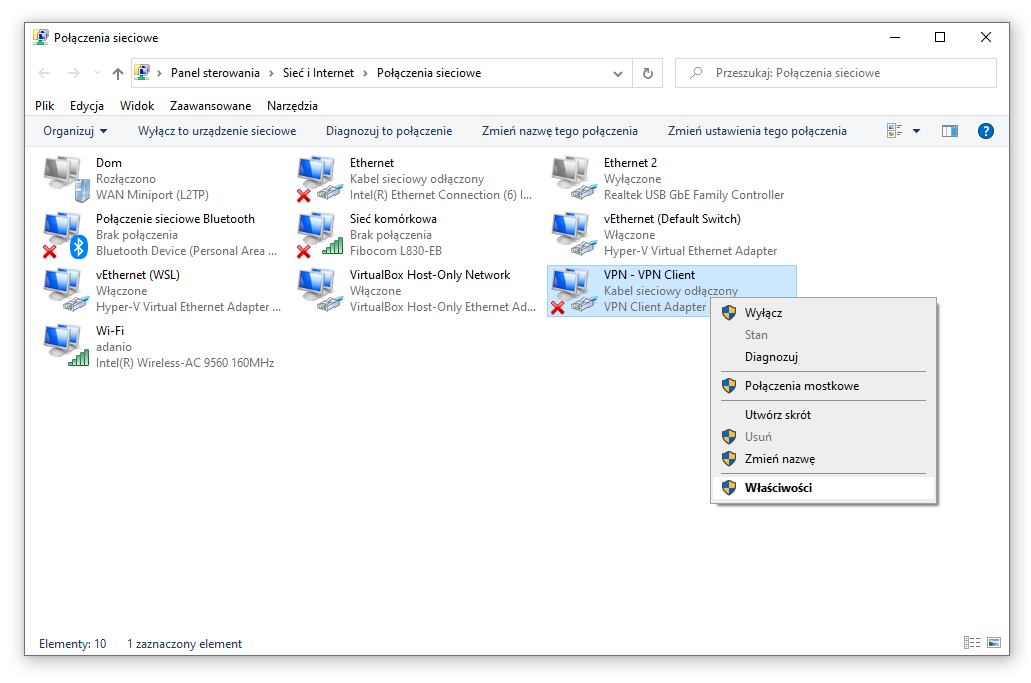
Task: Click the refresh button beside address bar
Action: click(x=648, y=73)
